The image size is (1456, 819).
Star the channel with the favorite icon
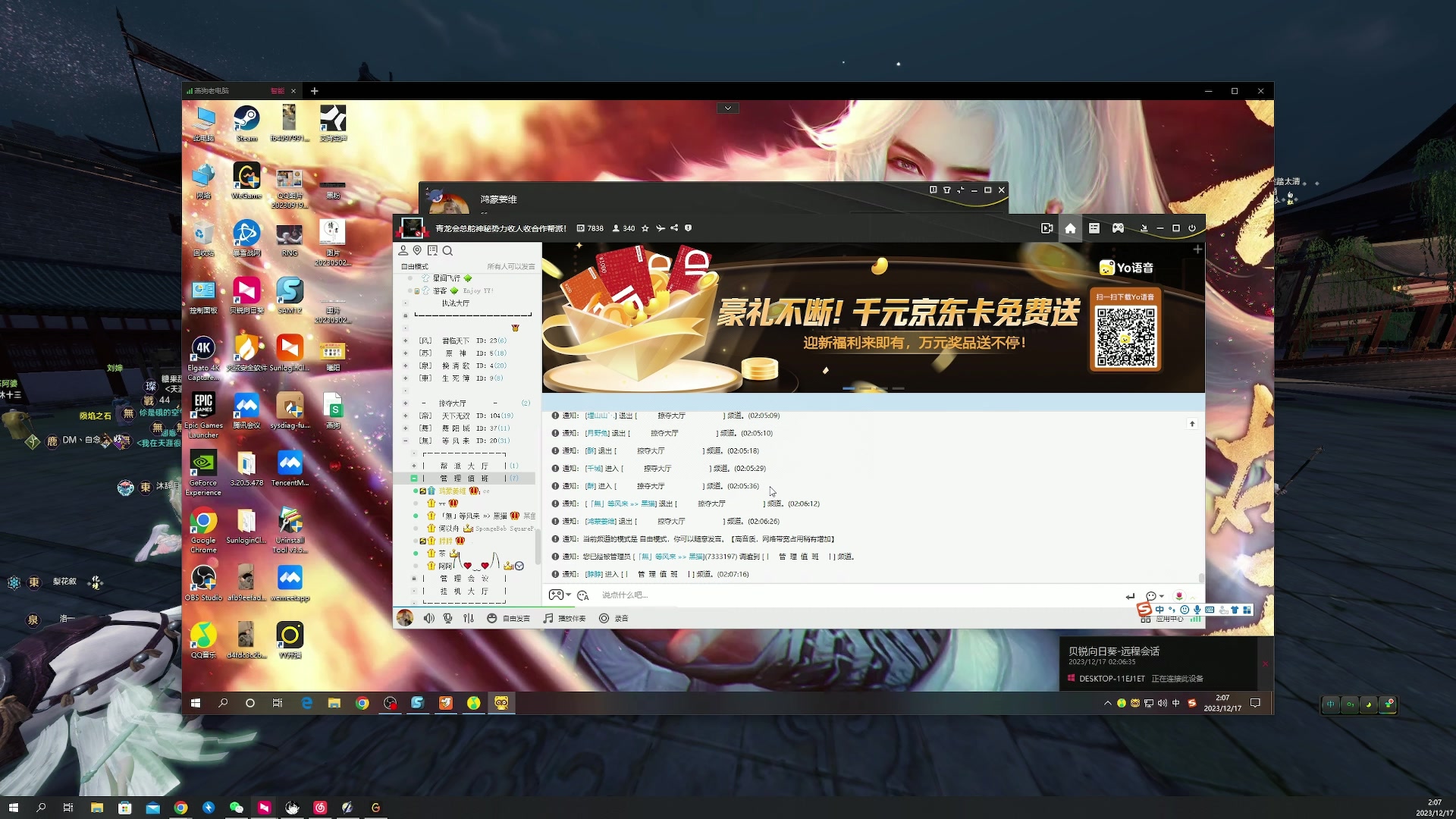645,227
